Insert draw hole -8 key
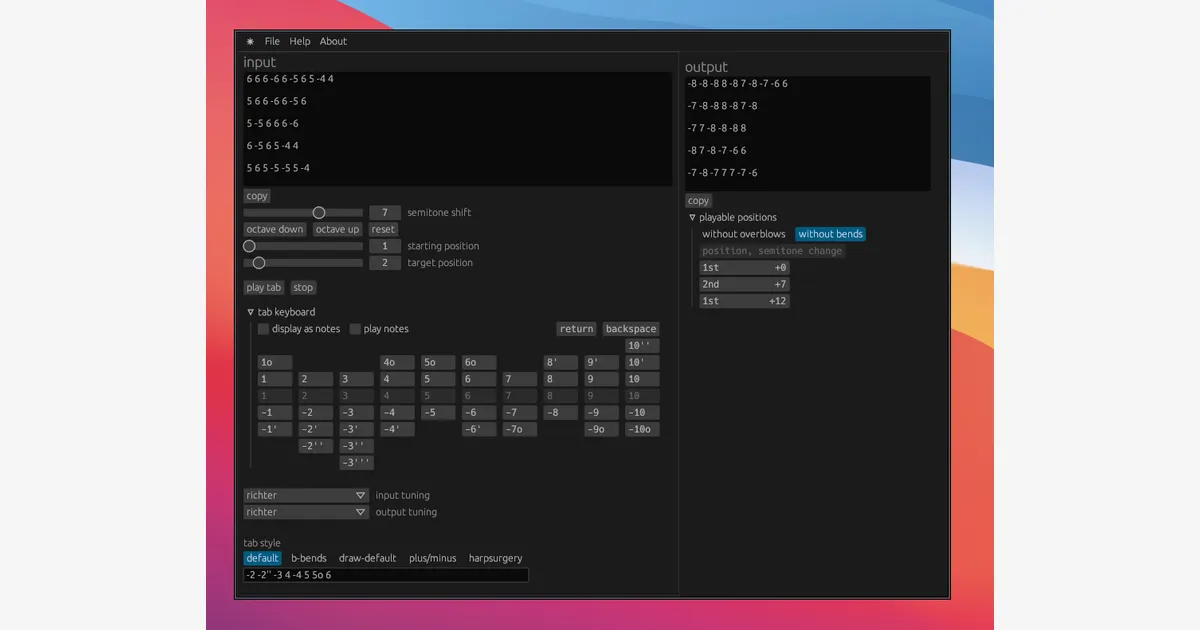 click(x=560, y=413)
